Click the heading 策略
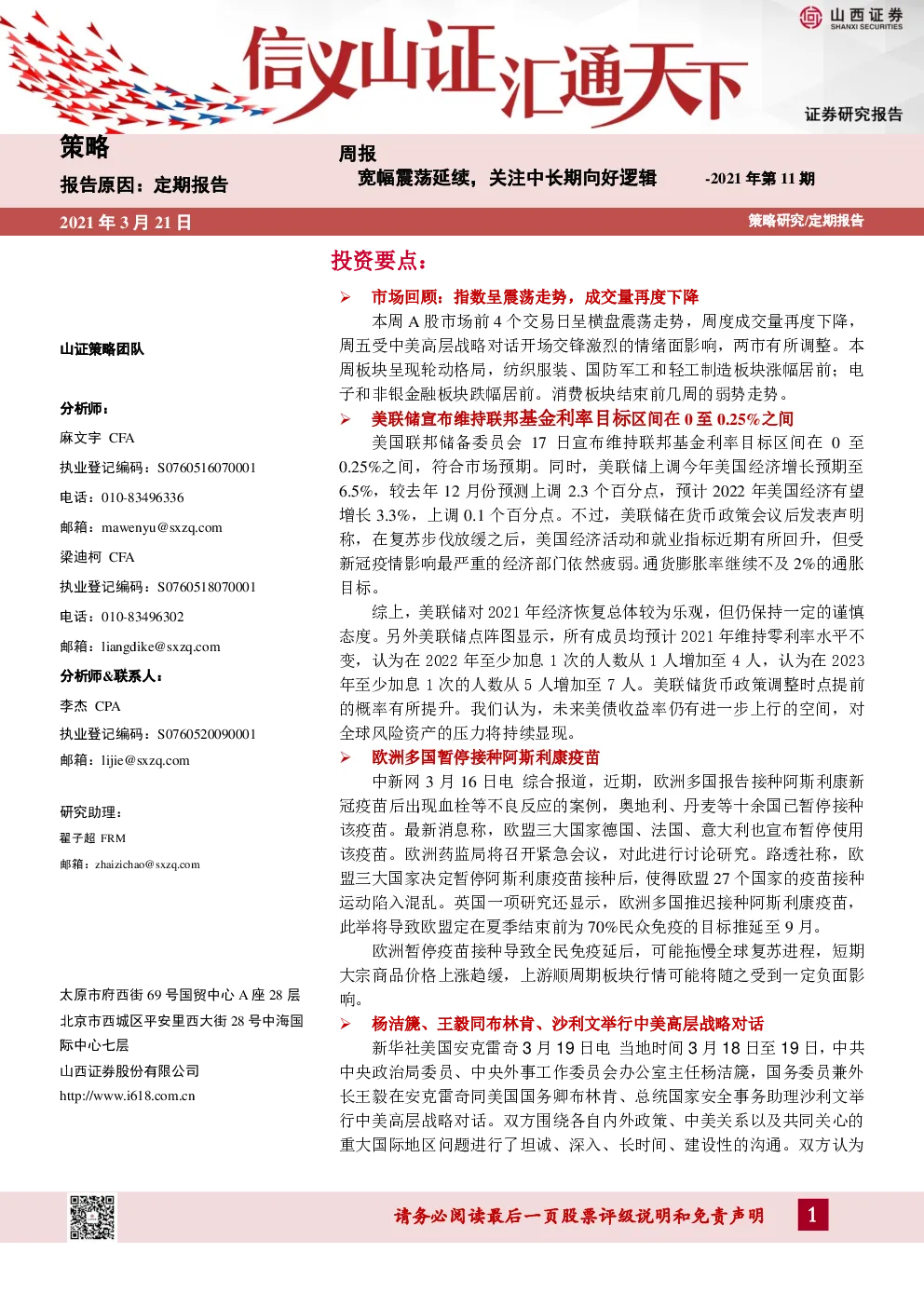The width and height of the screenshot is (924, 1307). 85,147
